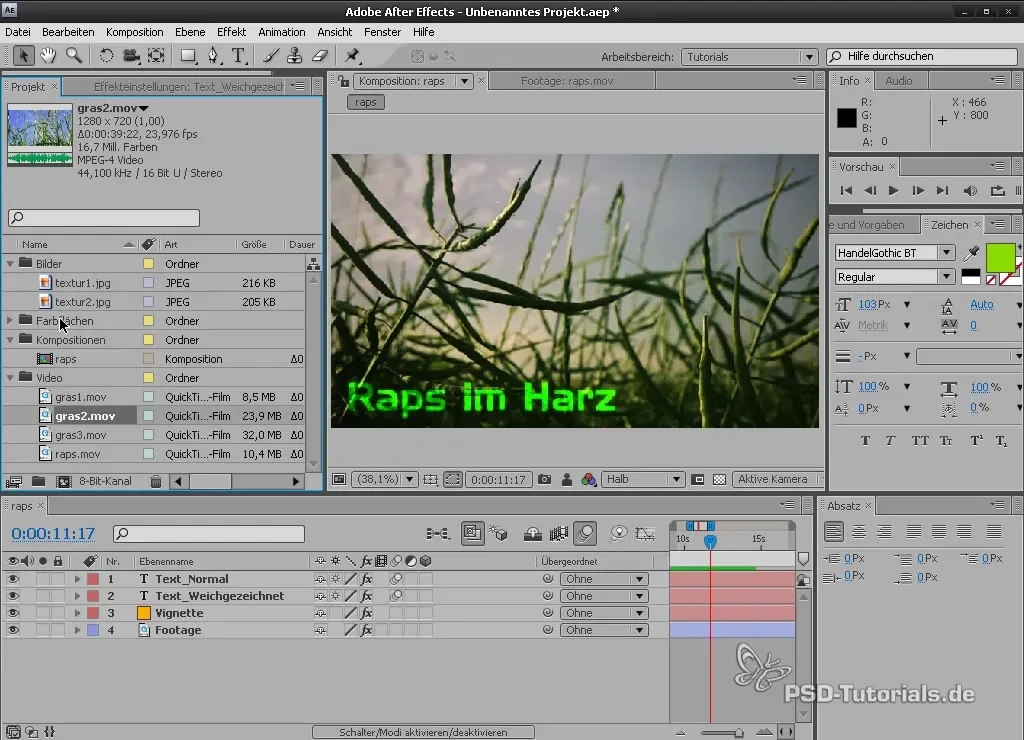The width and height of the screenshot is (1024, 740).
Task: Click the 8-Bit-Kanal color depth label
Action: coord(105,481)
